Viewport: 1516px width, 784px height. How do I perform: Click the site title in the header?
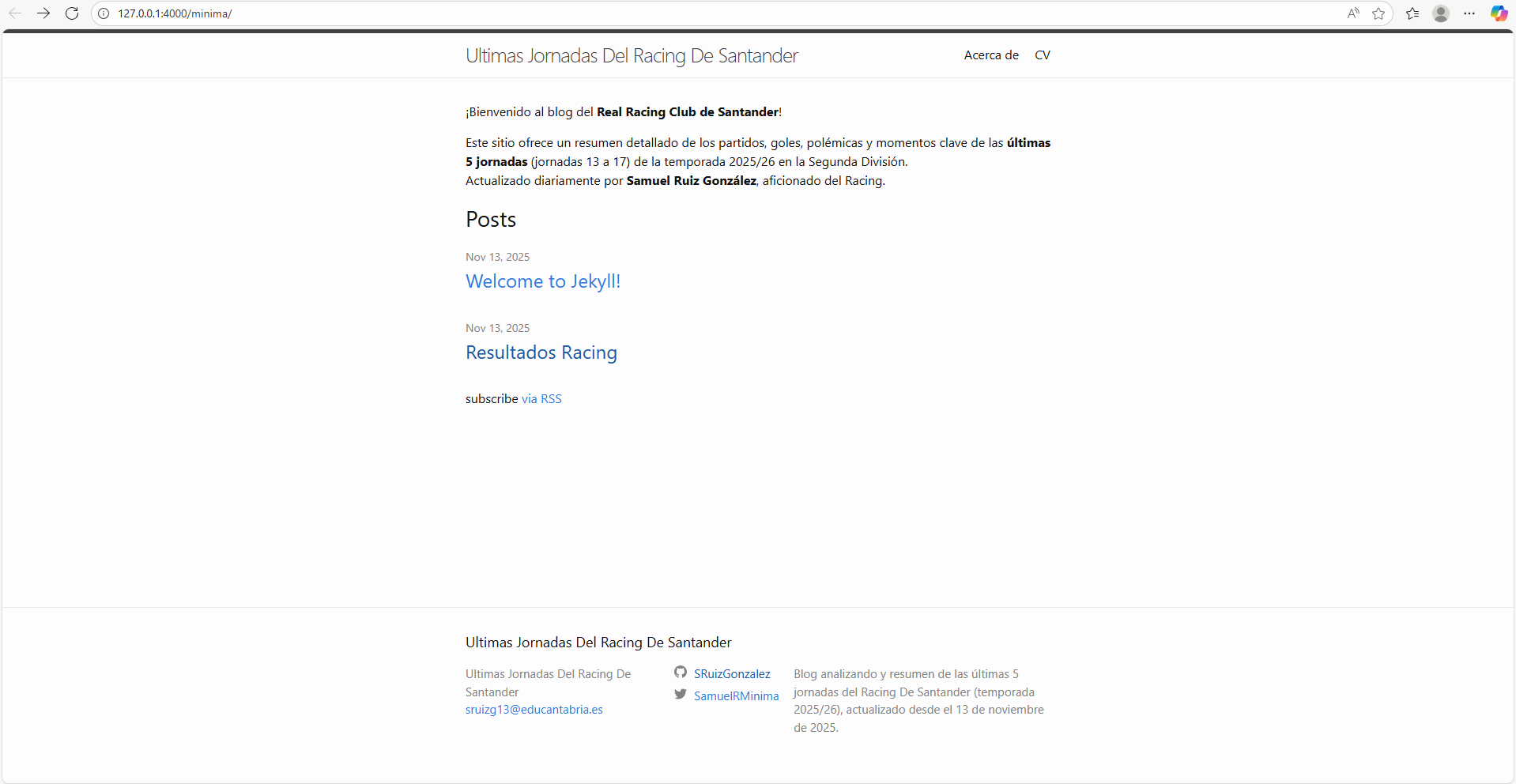[632, 56]
